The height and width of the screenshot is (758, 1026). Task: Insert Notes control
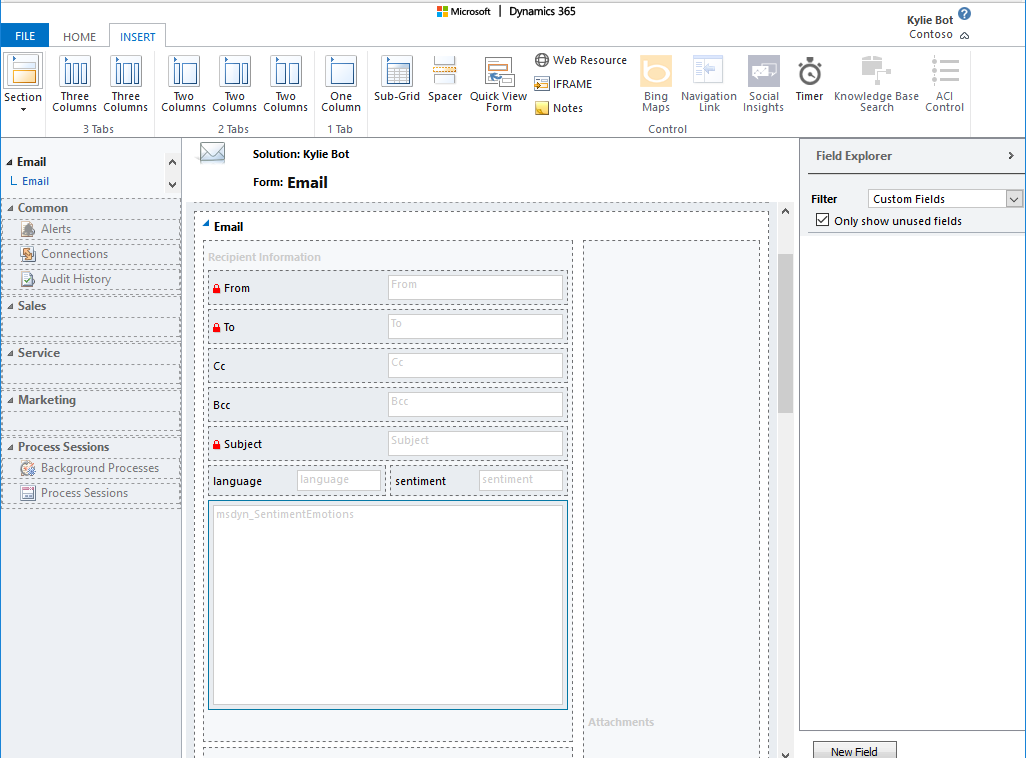pos(559,108)
